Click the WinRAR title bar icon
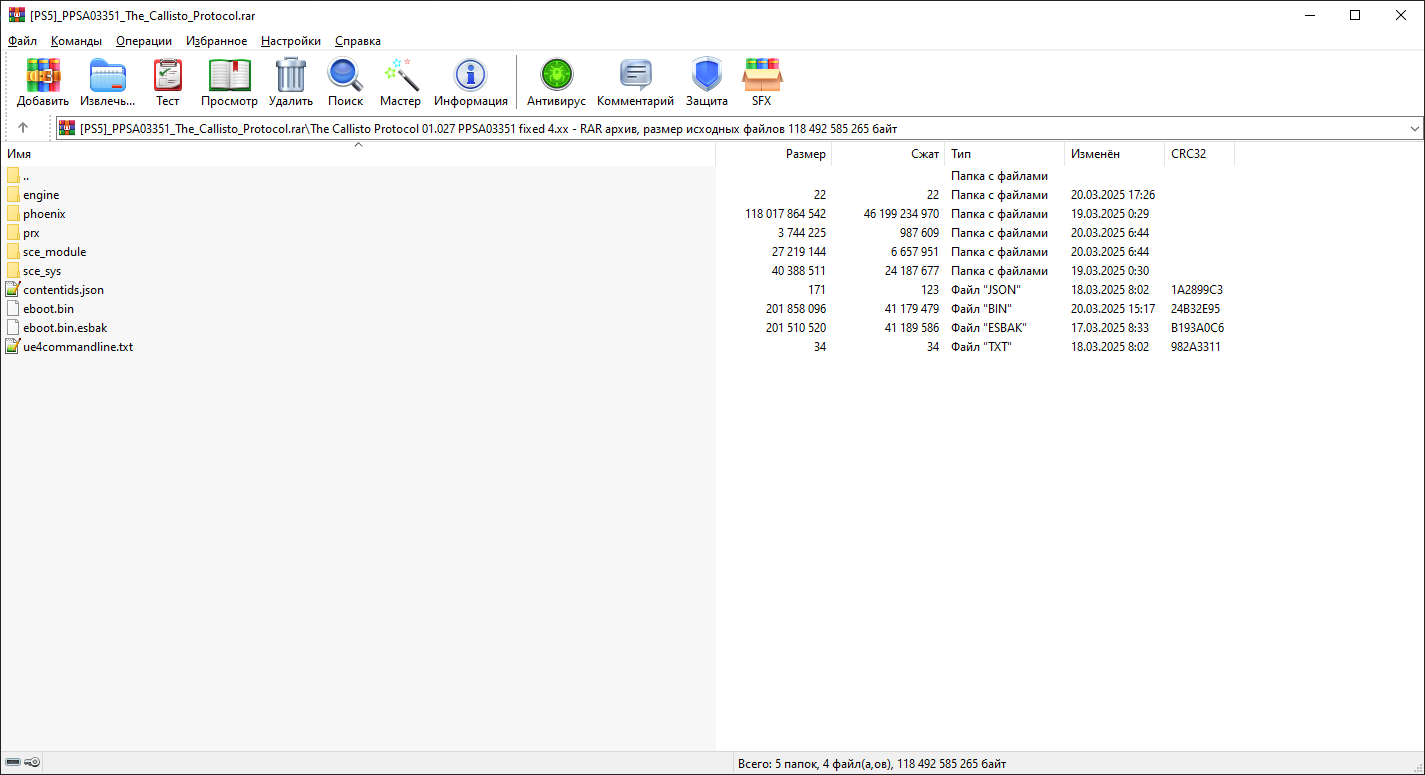1425x775 pixels. [x=16, y=15]
